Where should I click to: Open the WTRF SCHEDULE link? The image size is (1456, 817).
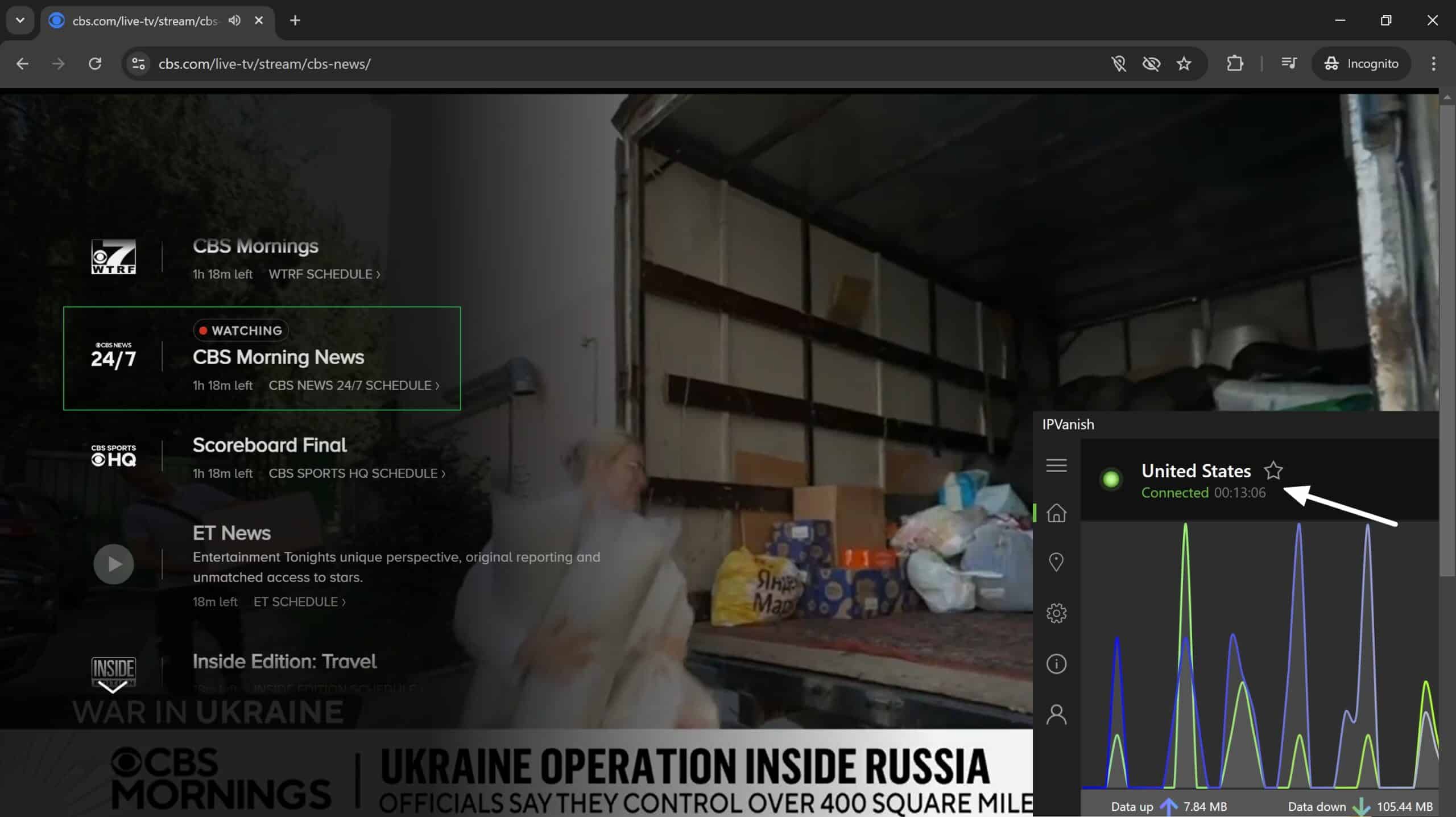click(324, 274)
